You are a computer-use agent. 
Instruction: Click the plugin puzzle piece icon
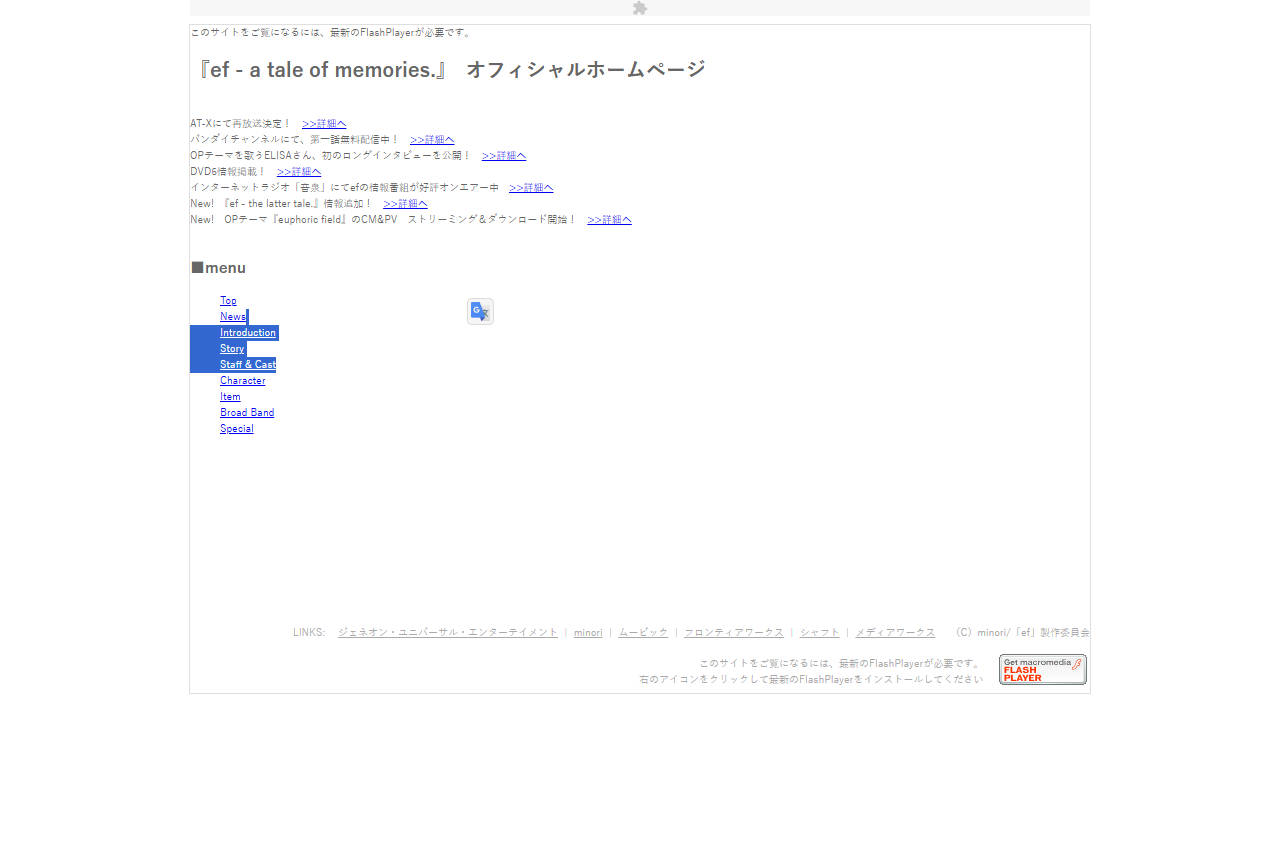[x=640, y=8]
